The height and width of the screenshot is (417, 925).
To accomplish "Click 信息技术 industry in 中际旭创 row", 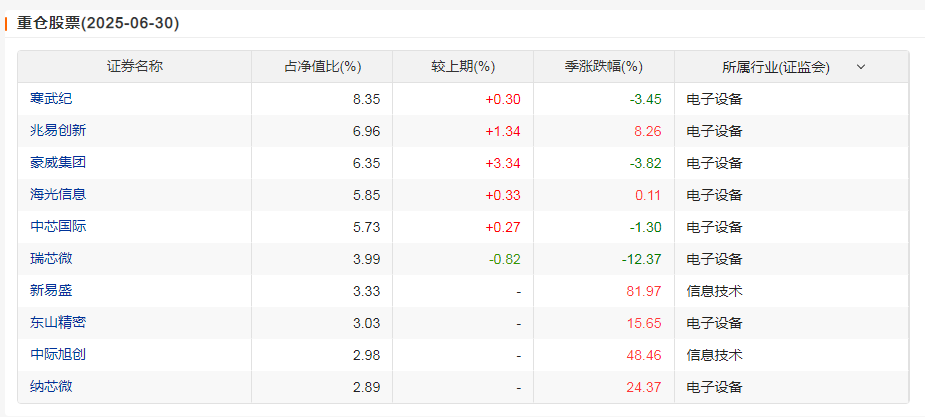I will tap(714, 355).
